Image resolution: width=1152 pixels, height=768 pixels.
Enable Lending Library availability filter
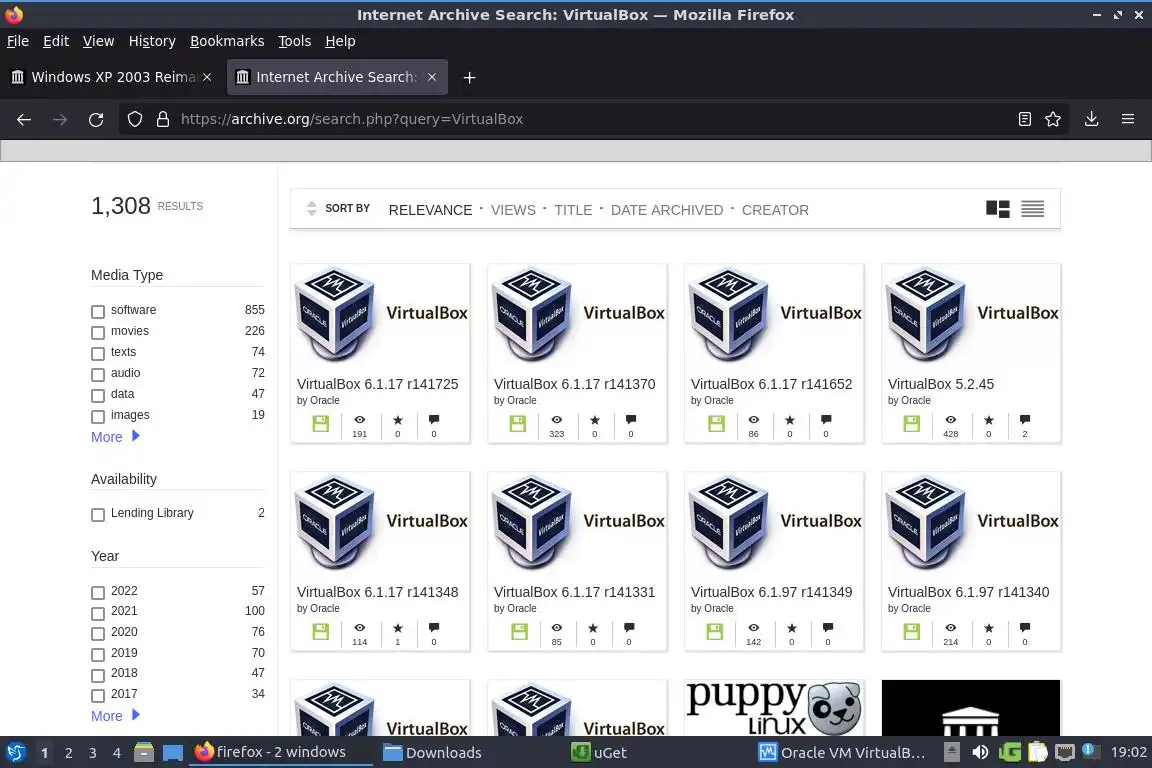(98, 514)
